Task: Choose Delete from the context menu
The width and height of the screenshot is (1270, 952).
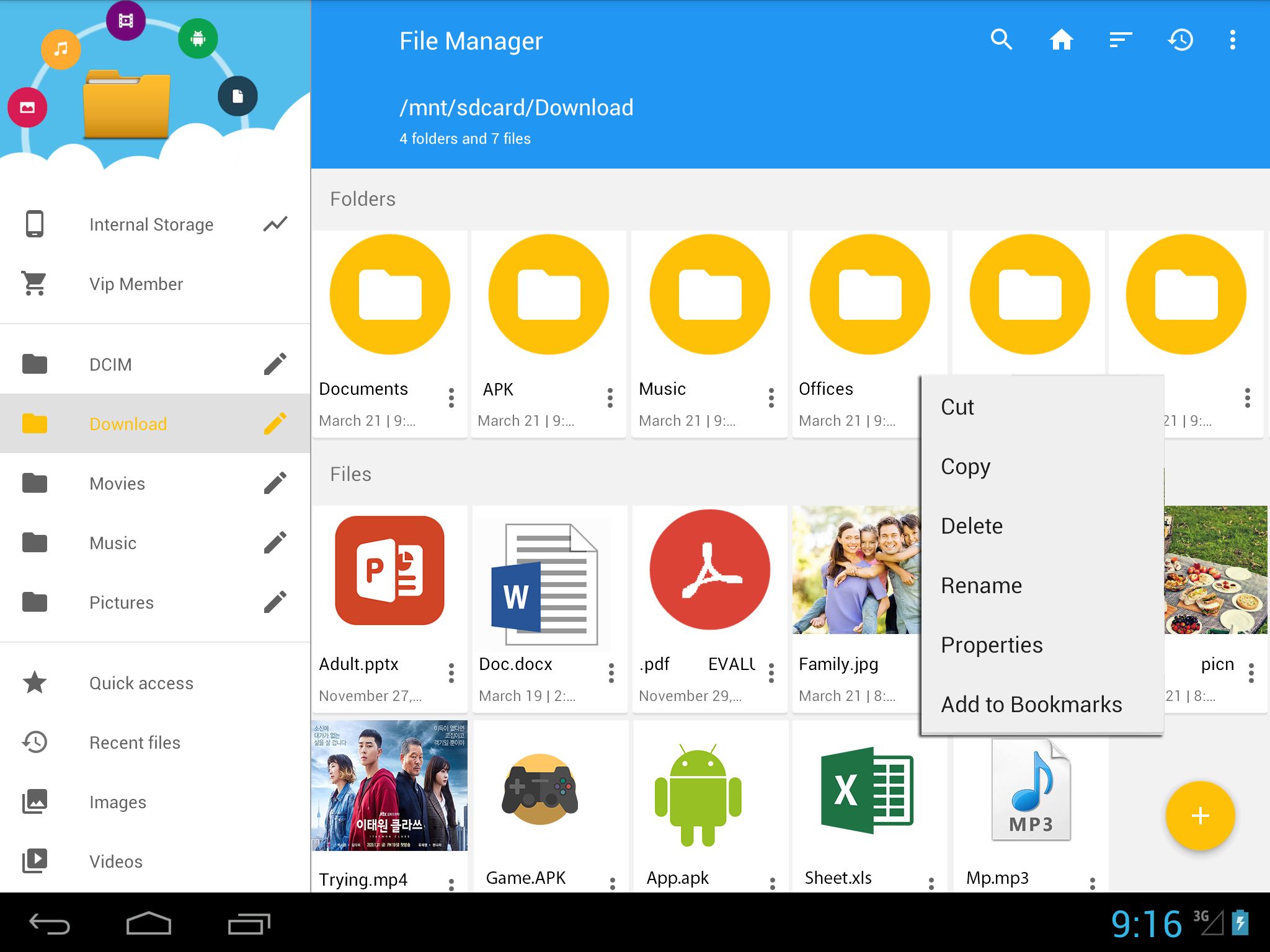Action: click(x=1042, y=526)
